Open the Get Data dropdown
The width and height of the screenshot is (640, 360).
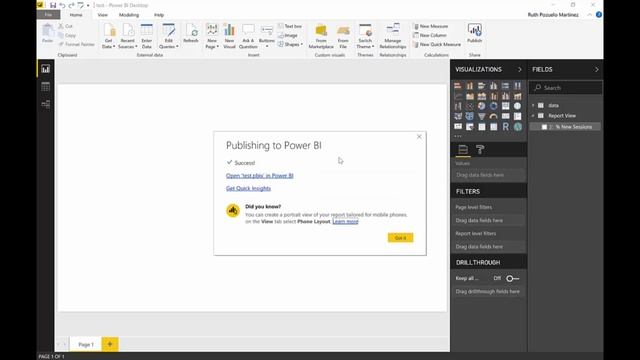pos(108,36)
